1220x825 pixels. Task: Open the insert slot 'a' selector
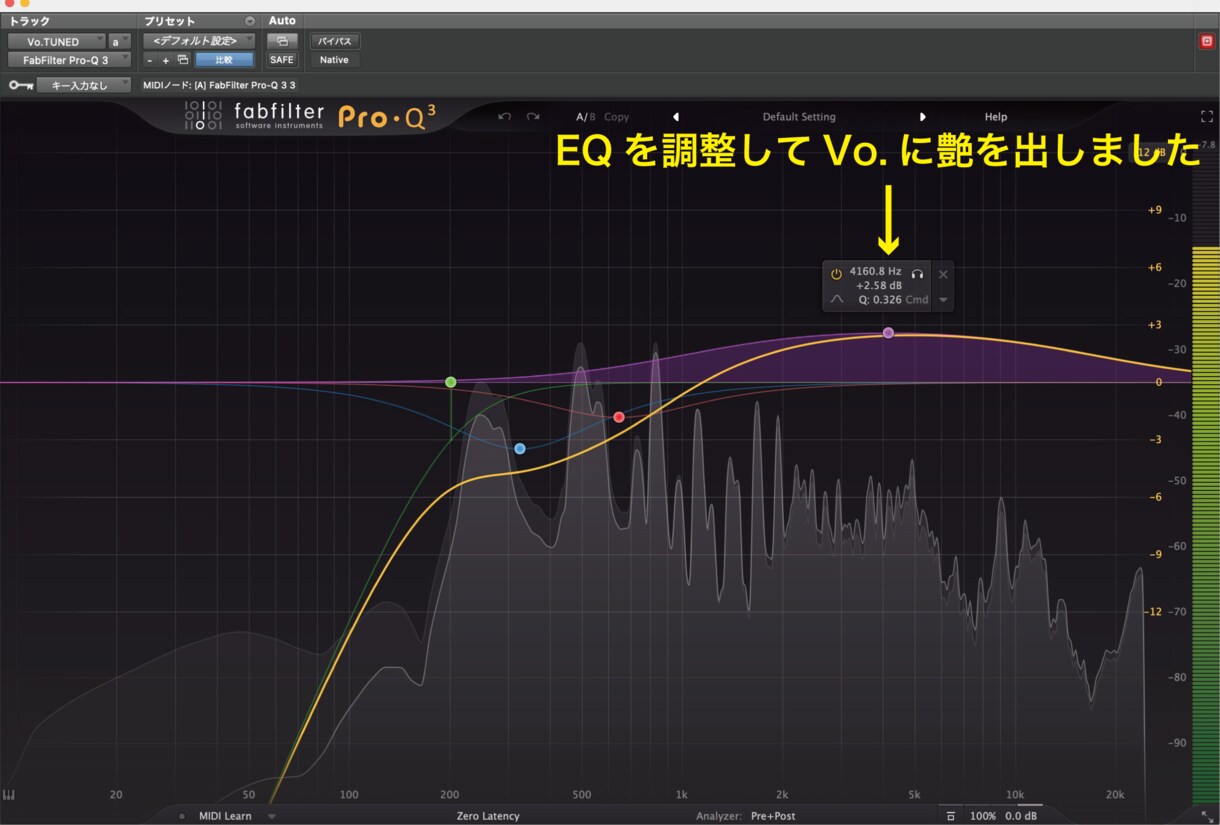click(119, 42)
